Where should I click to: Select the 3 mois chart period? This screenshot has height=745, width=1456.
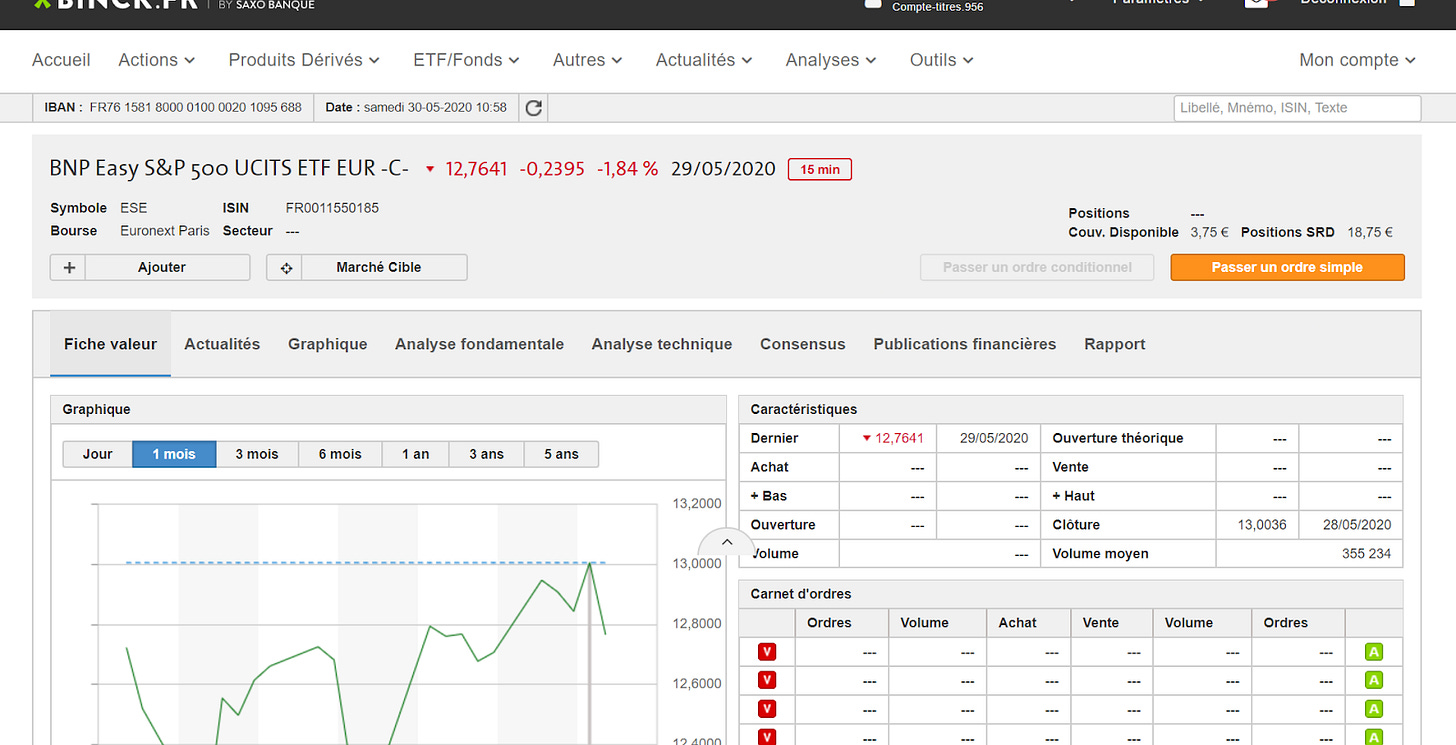pyautogui.click(x=257, y=454)
